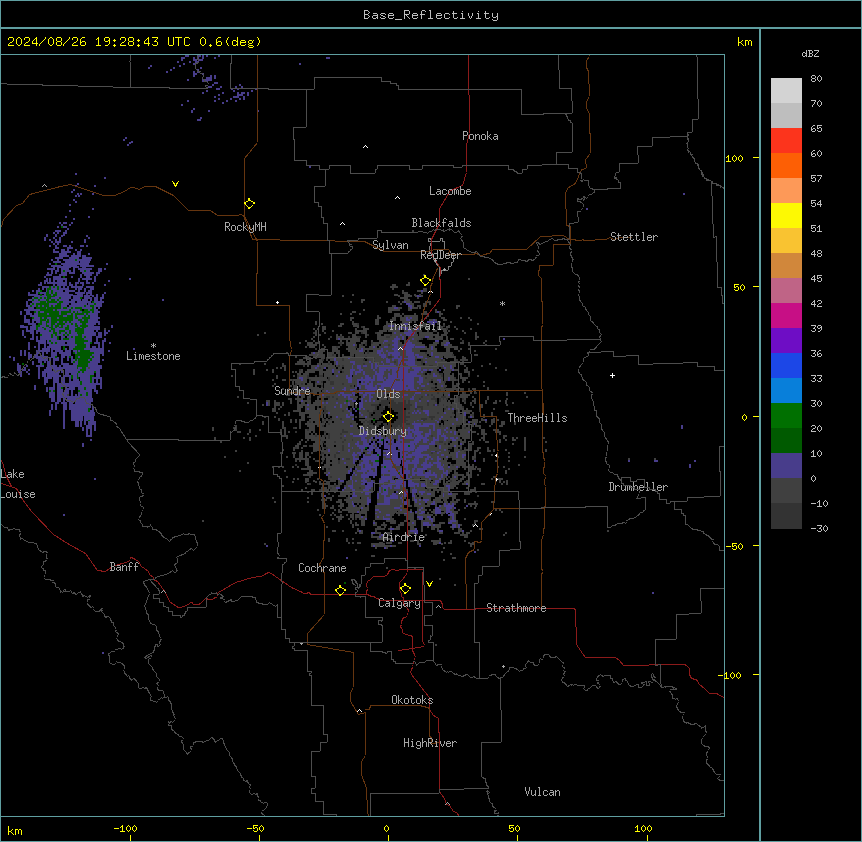Click the Strathmore label
The height and width of the screenshot is (842, 862).
click(516, 608)
